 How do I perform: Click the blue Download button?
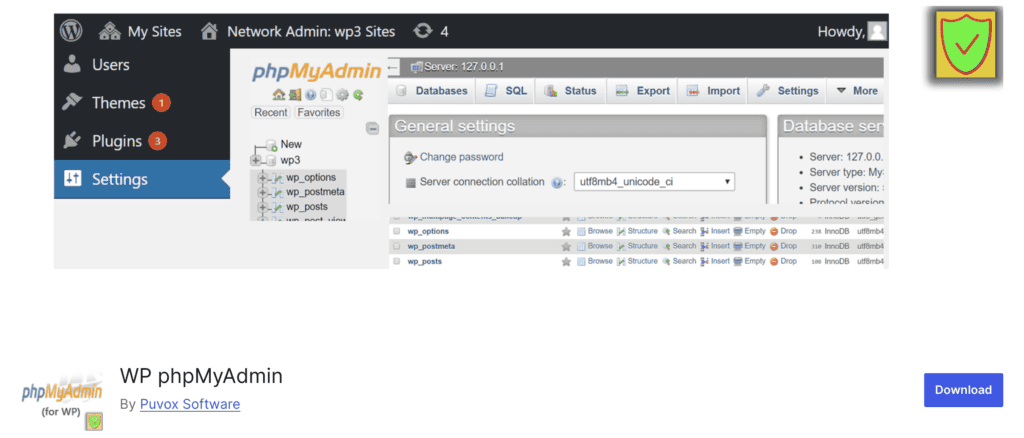tap(963, 390)
